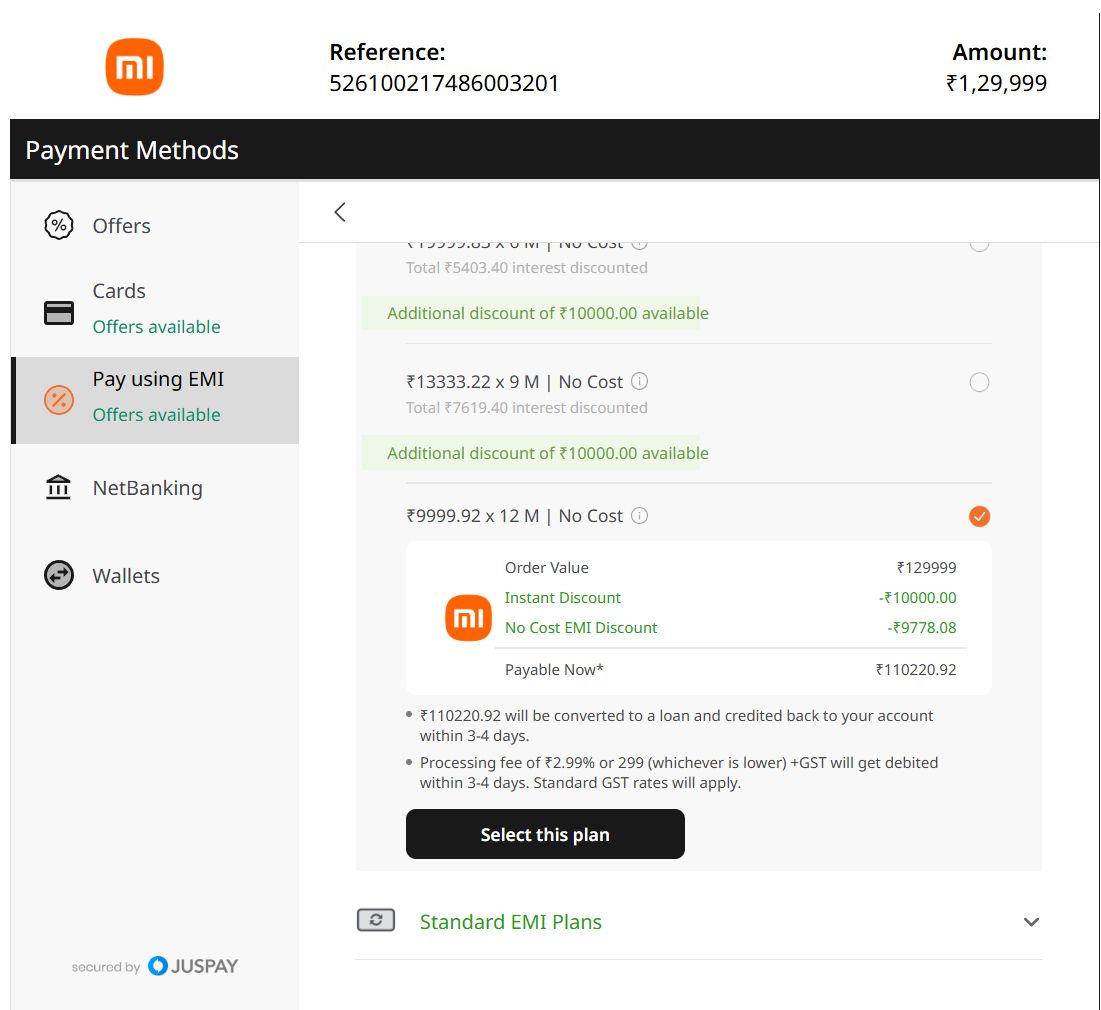Click the Payment Methods title bar
The image size is (1101, 1010).
(x=555, y=150)
